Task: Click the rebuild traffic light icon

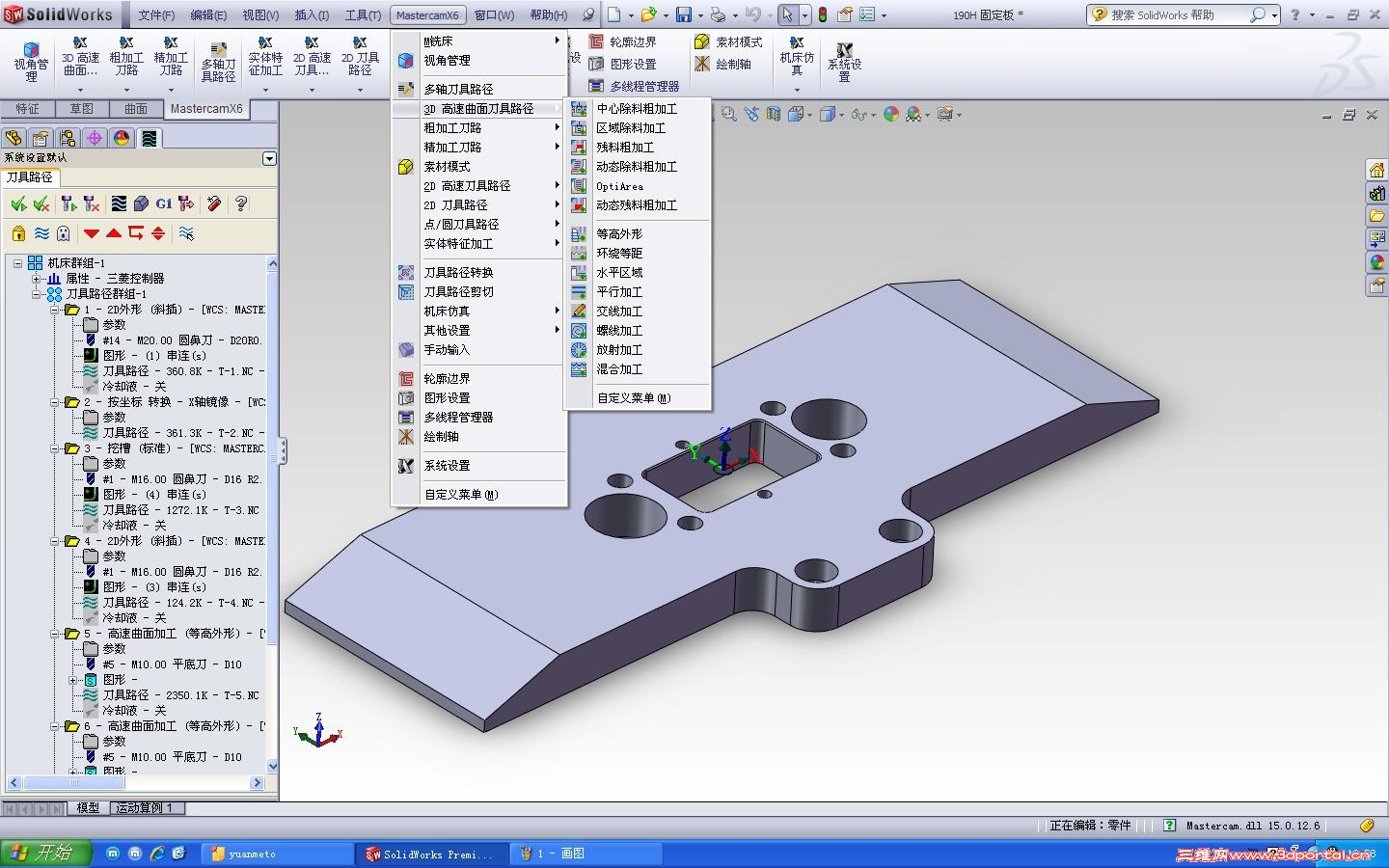Action: 823,14
